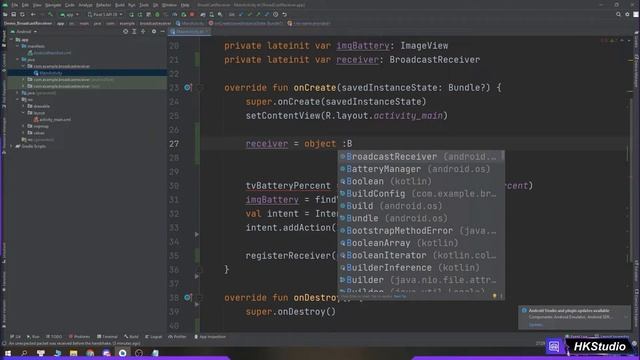This screenshot has height=360, width=640.
Task: Expand the mipmap folder node
Action: [24, 126]
